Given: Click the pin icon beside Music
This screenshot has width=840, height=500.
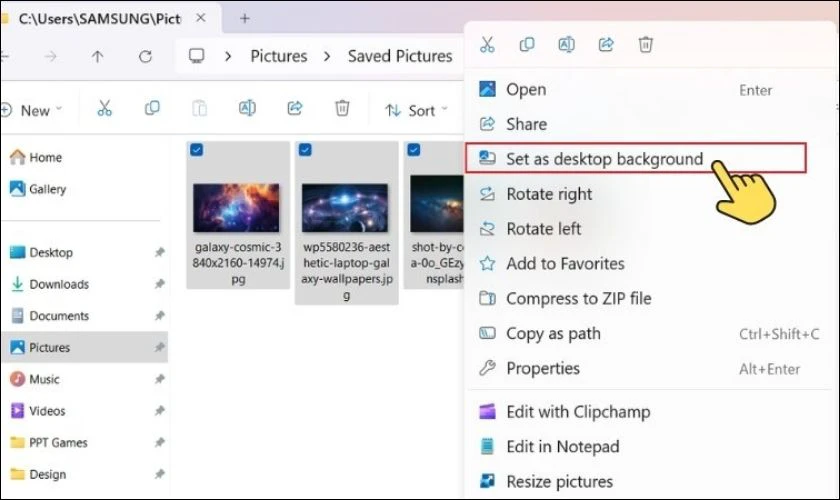Looking at the screenshot, I should 160,379.
